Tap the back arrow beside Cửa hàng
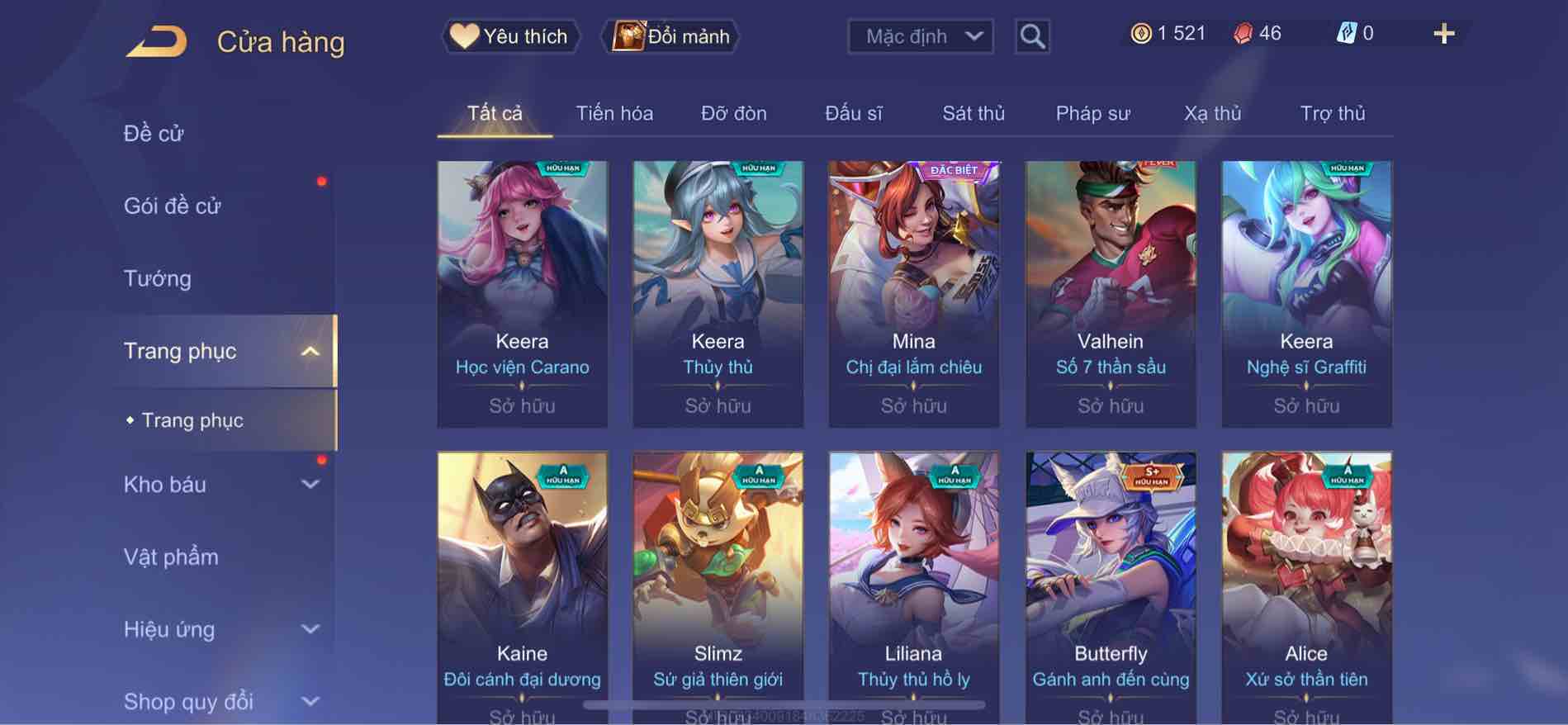This screenshot has height=725, width=1568. (157, 41)
